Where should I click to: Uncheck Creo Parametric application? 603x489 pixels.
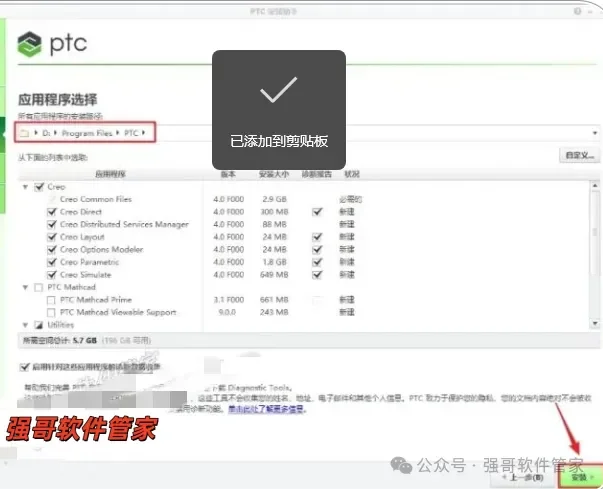coord(52,262)
